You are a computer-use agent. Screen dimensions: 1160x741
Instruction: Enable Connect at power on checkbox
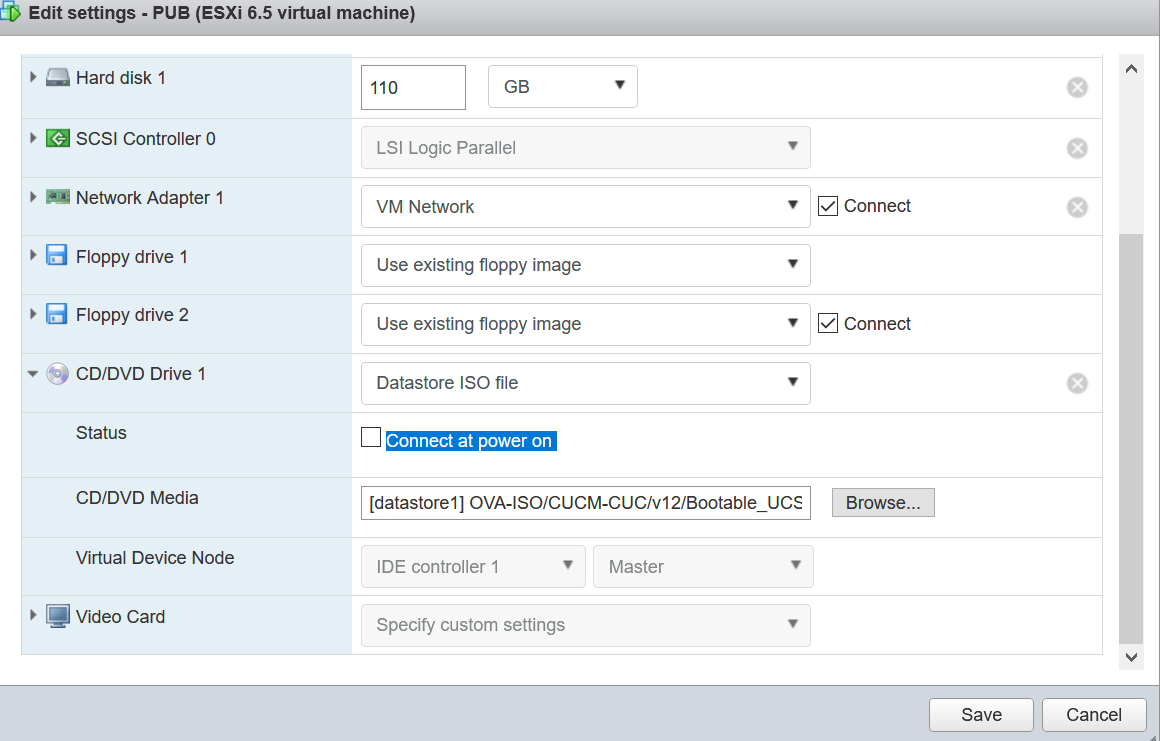[371, 438]
